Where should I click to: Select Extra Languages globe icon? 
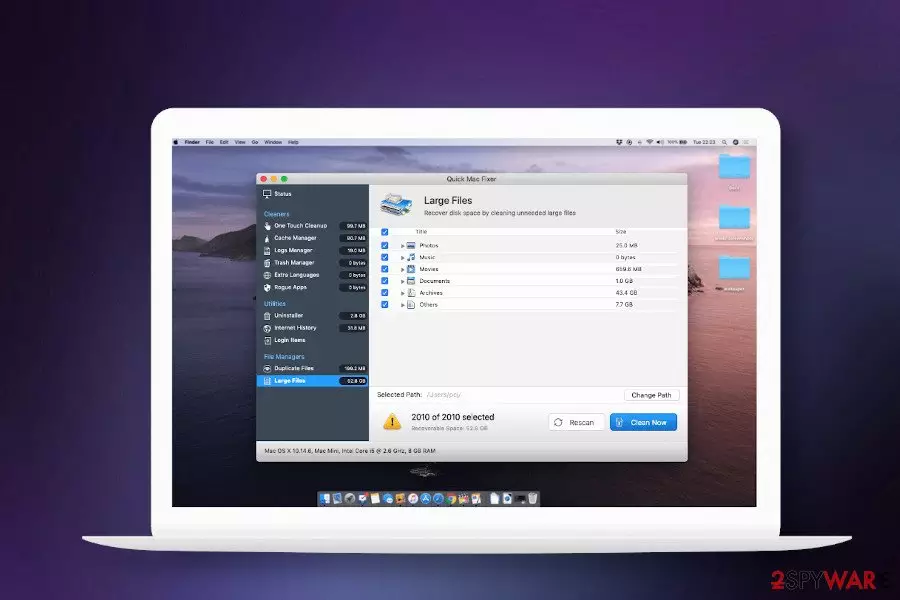[267, 275]
